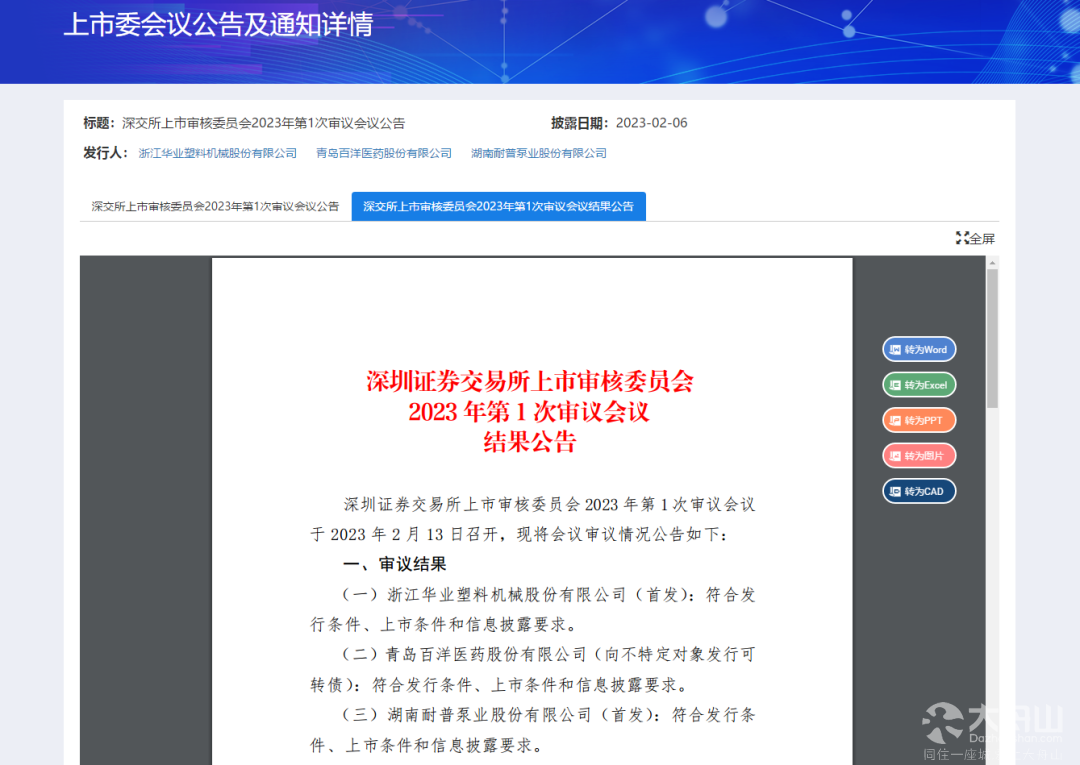Select the 审议会议结果公告 tab
Image resolution: width=1080 pixels, height=765 pixels.
pos(499,207)
